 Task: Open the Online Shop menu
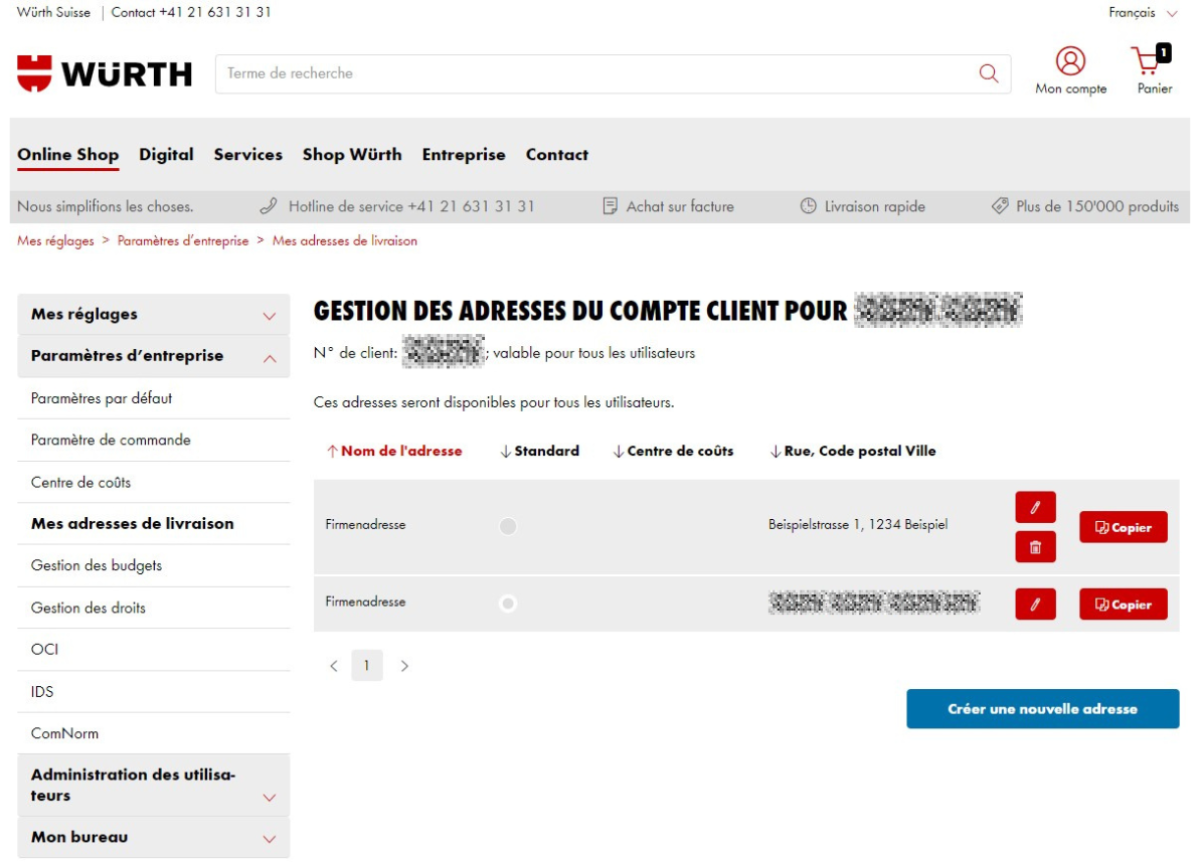pos(68,155)
